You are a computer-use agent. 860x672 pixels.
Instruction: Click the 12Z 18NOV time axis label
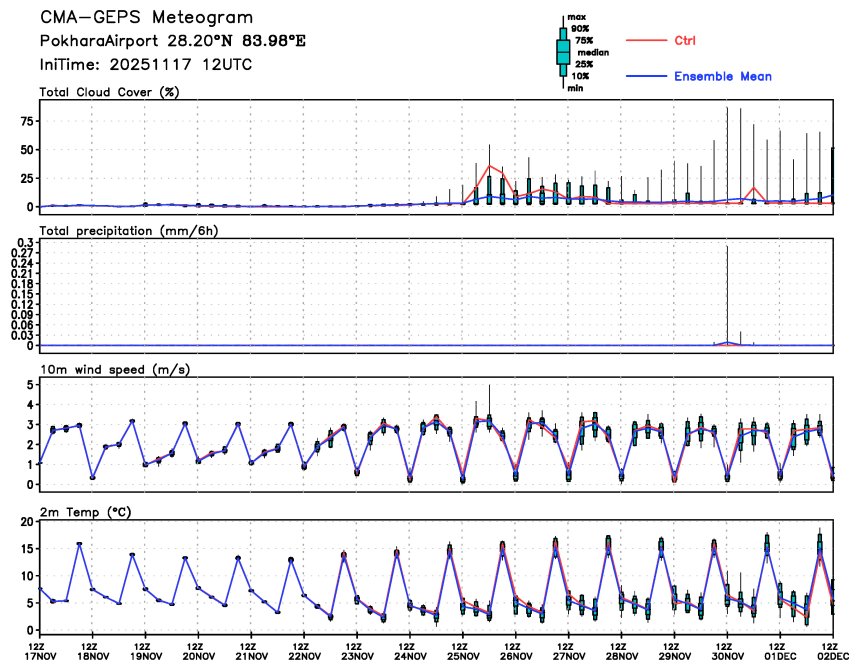point(93,652)
